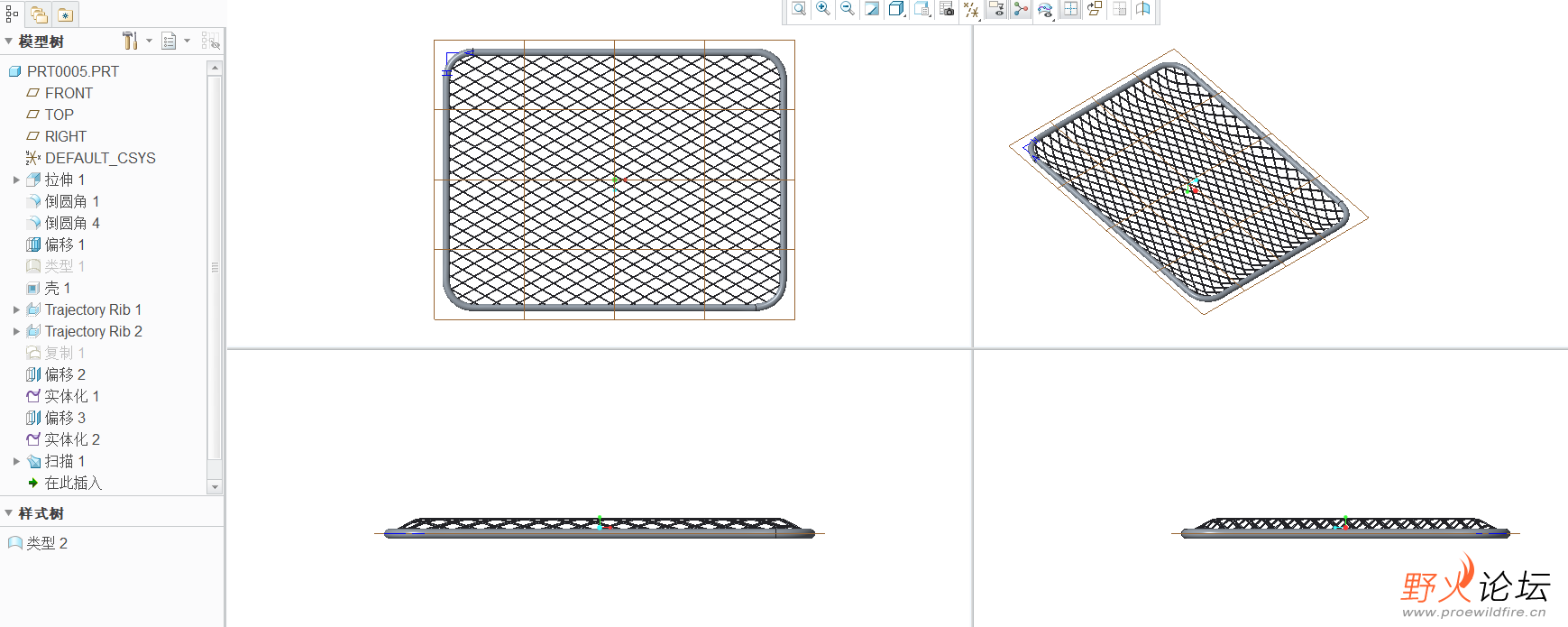Open the datum display filters icon

point(971,9)
